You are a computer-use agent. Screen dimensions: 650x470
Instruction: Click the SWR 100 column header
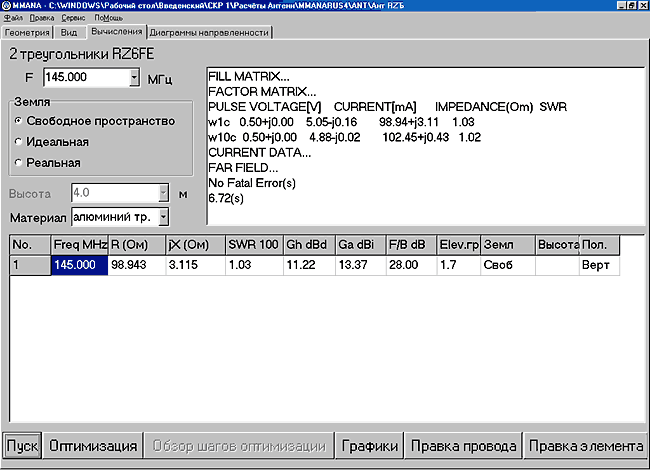click(x=253, y=245)
